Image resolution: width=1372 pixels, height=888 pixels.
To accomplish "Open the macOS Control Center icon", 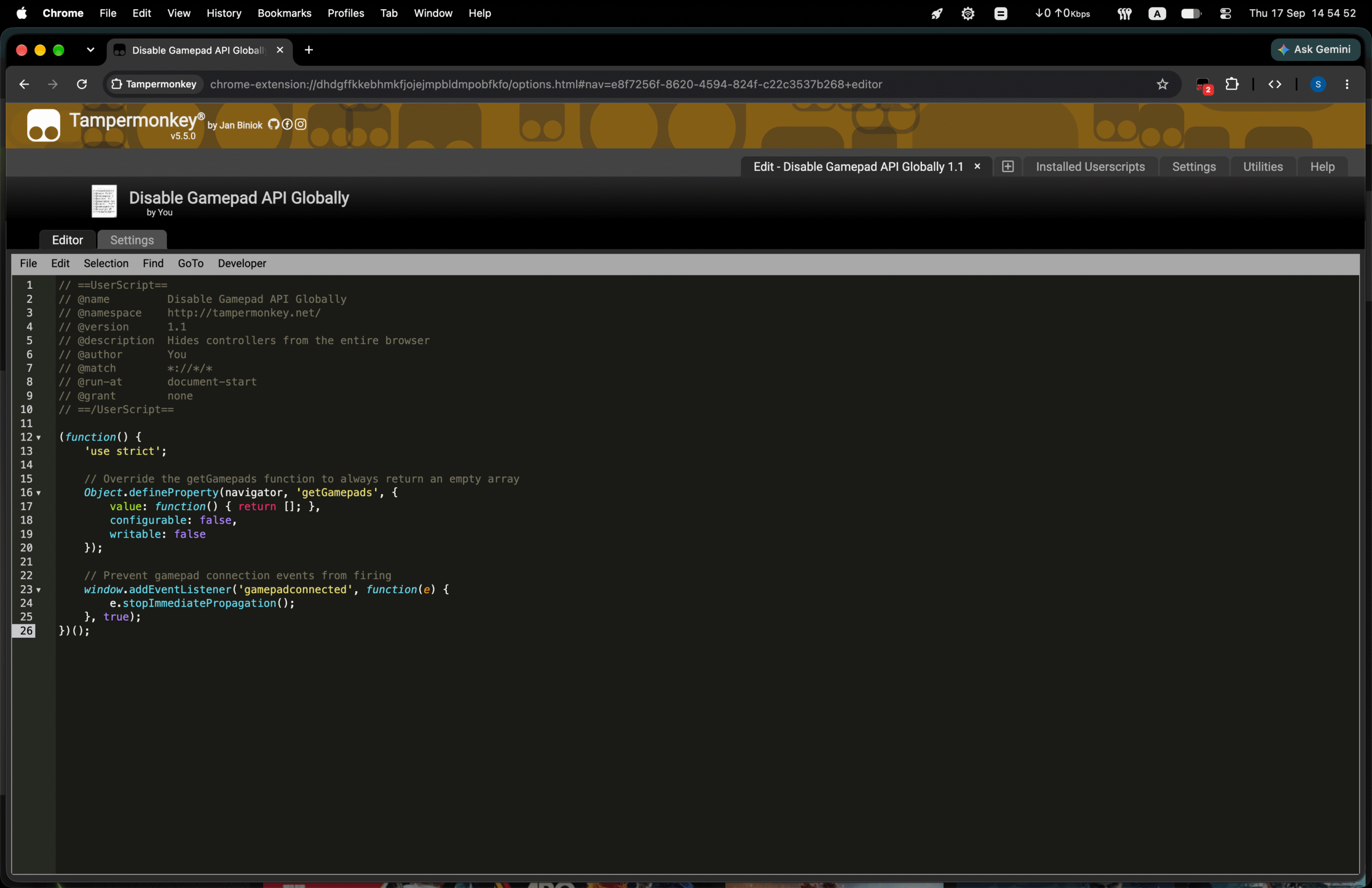I will (1226, 13).
